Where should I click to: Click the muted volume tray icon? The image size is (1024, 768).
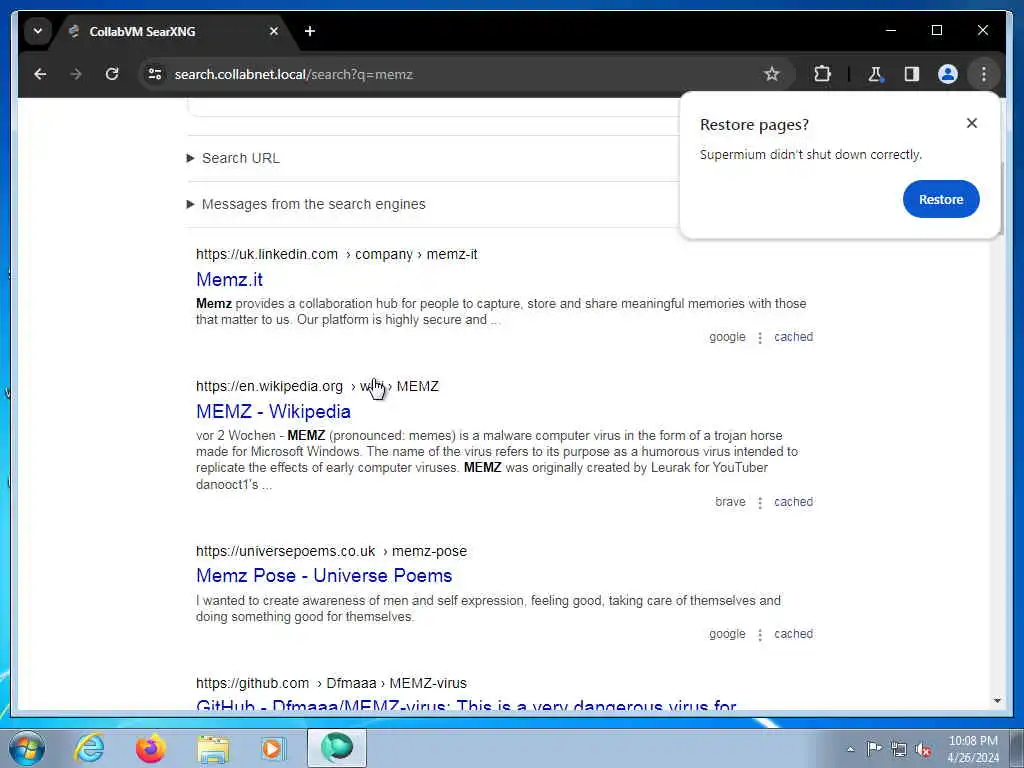pos(923,749)
